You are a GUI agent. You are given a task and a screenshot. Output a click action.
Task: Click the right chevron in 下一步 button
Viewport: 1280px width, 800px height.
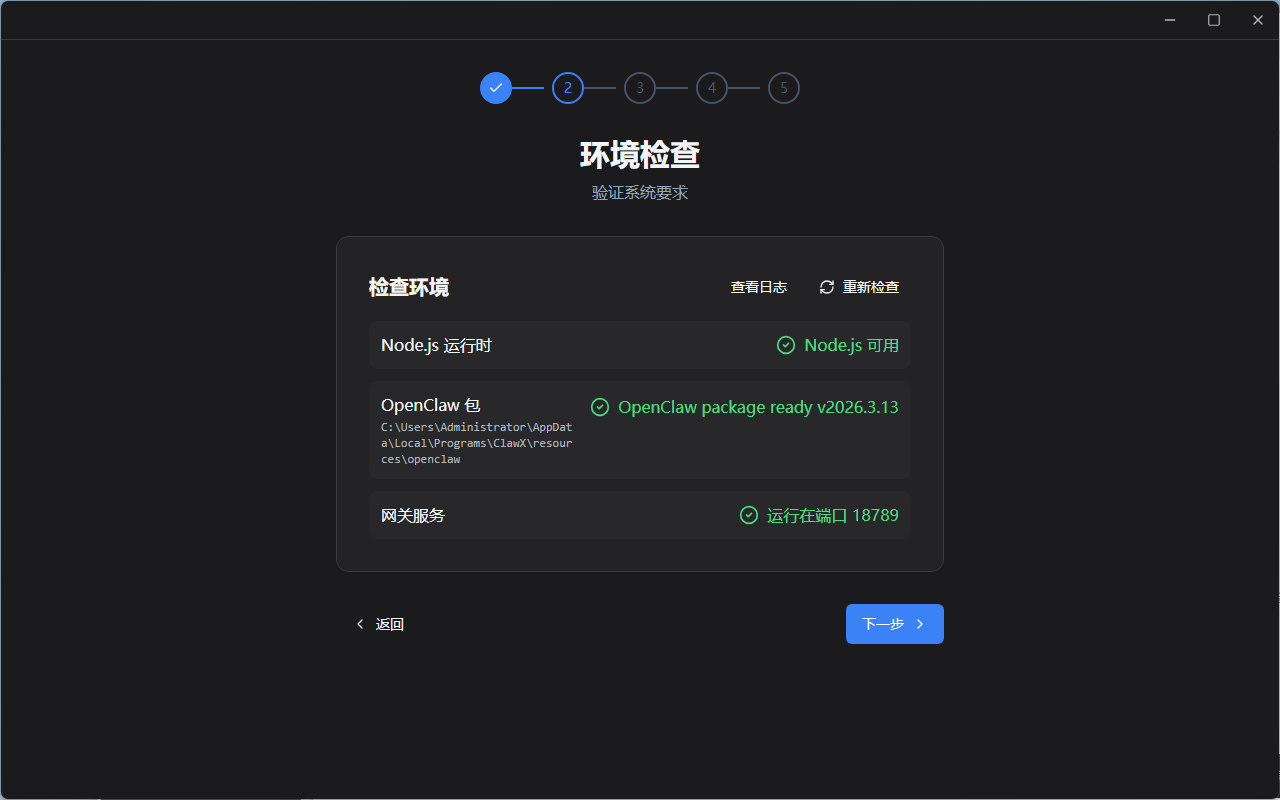(x=920, y=624)
